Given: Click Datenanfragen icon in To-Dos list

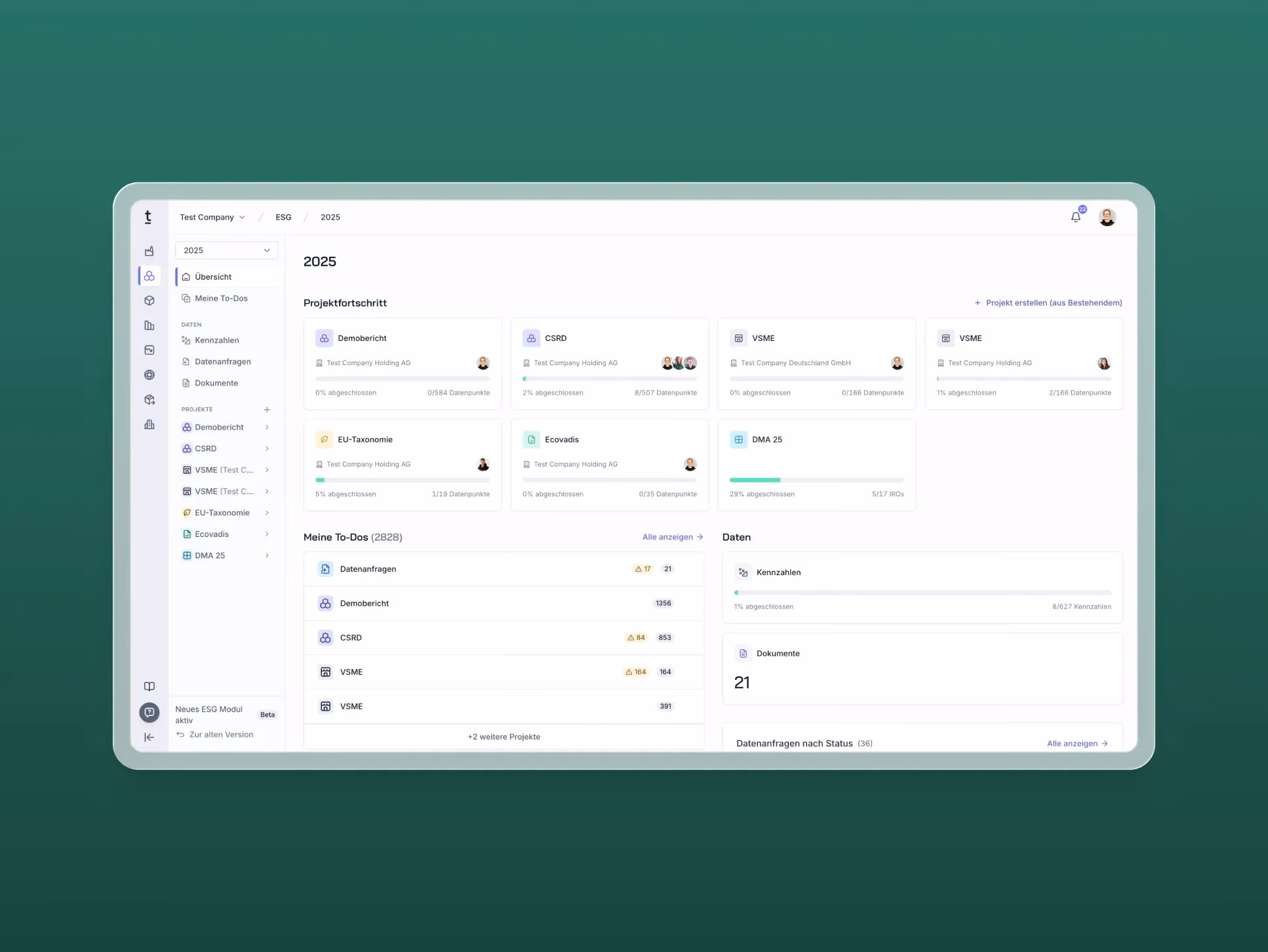Looking at the screenshot, I should 325,569.
